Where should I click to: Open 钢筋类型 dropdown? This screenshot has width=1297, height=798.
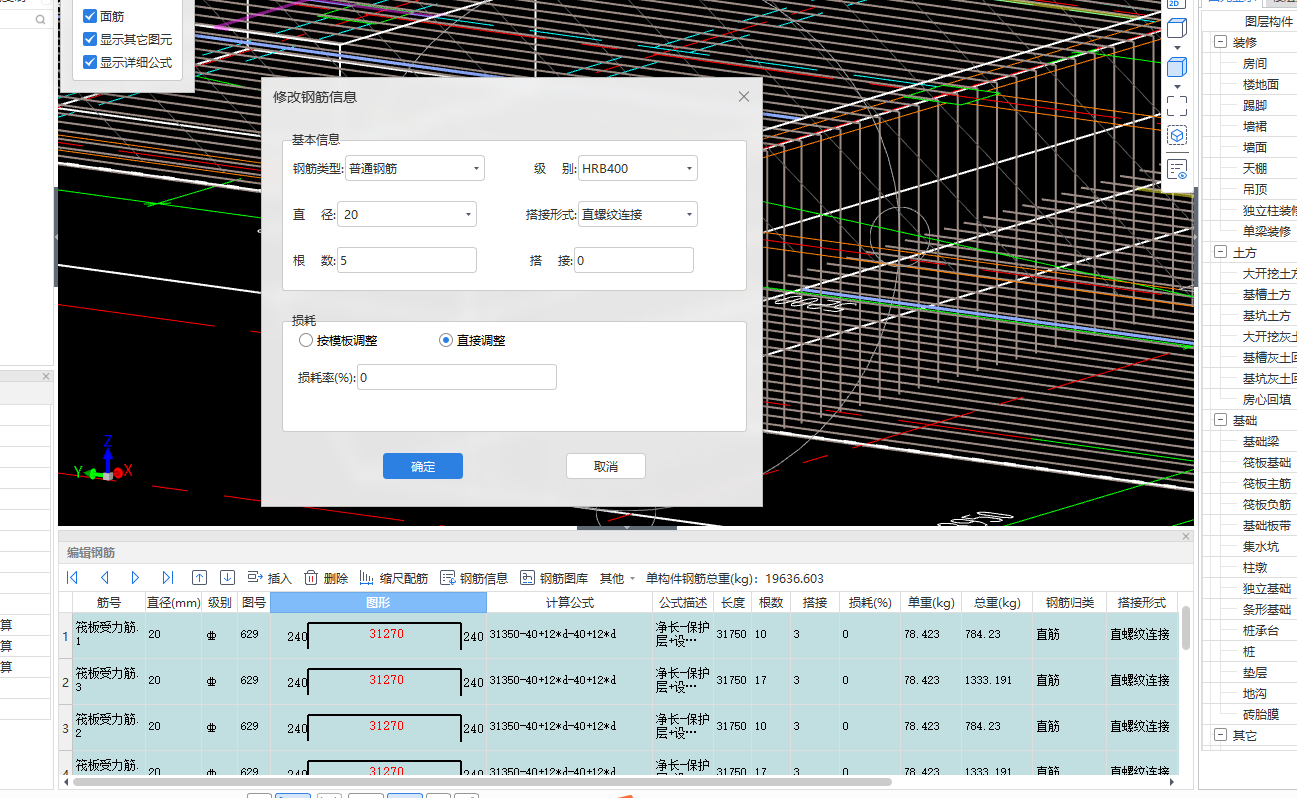click(x=415, y=168)
